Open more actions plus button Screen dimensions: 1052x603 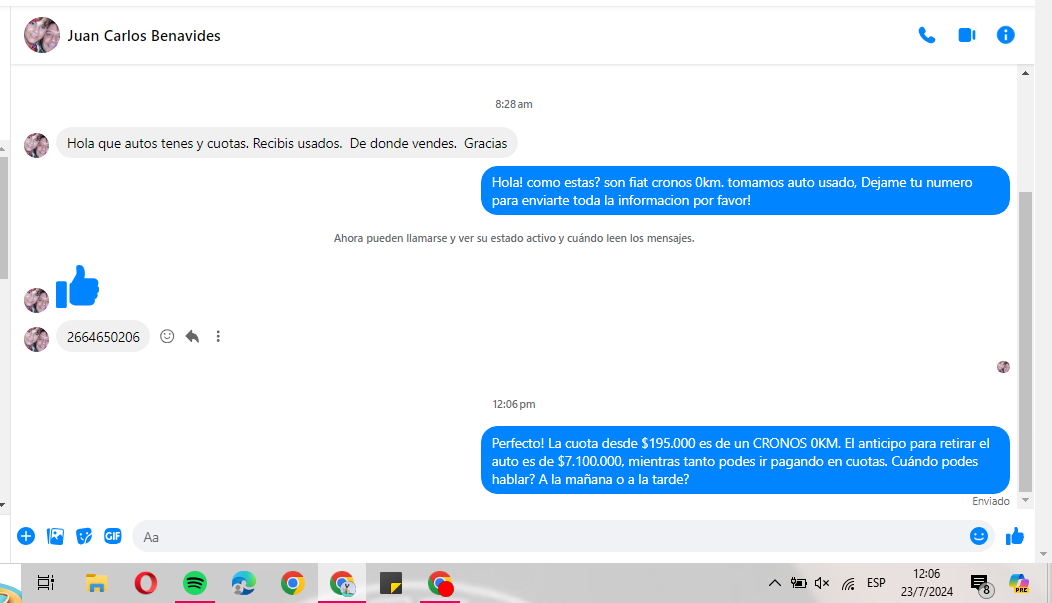(26, 536)
